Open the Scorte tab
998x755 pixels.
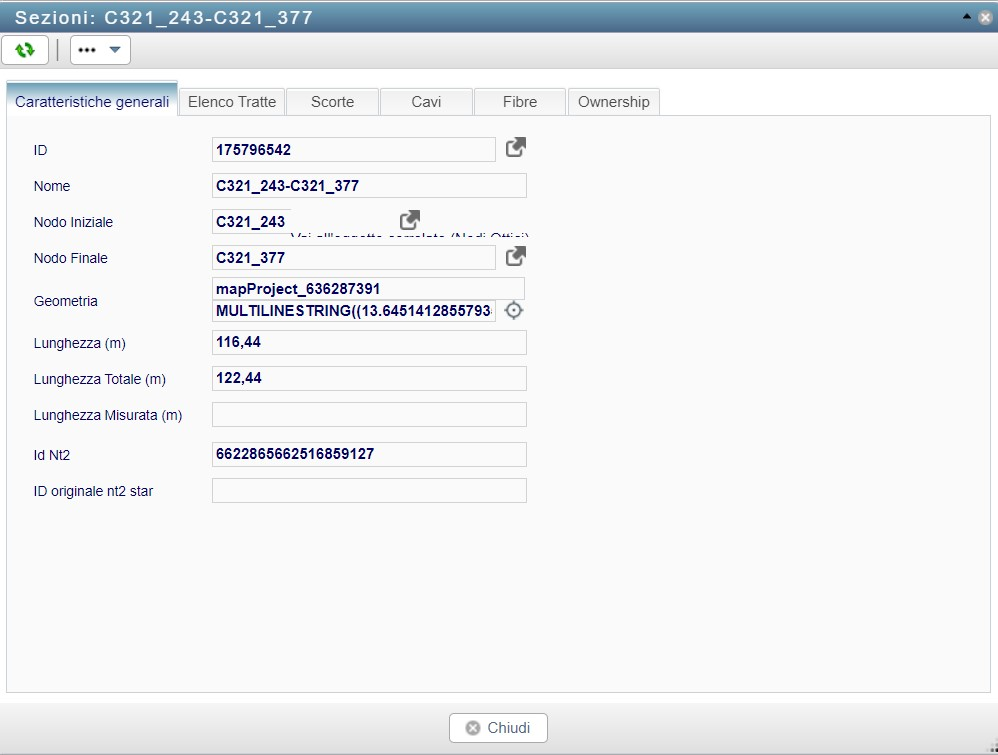[332, 102]
